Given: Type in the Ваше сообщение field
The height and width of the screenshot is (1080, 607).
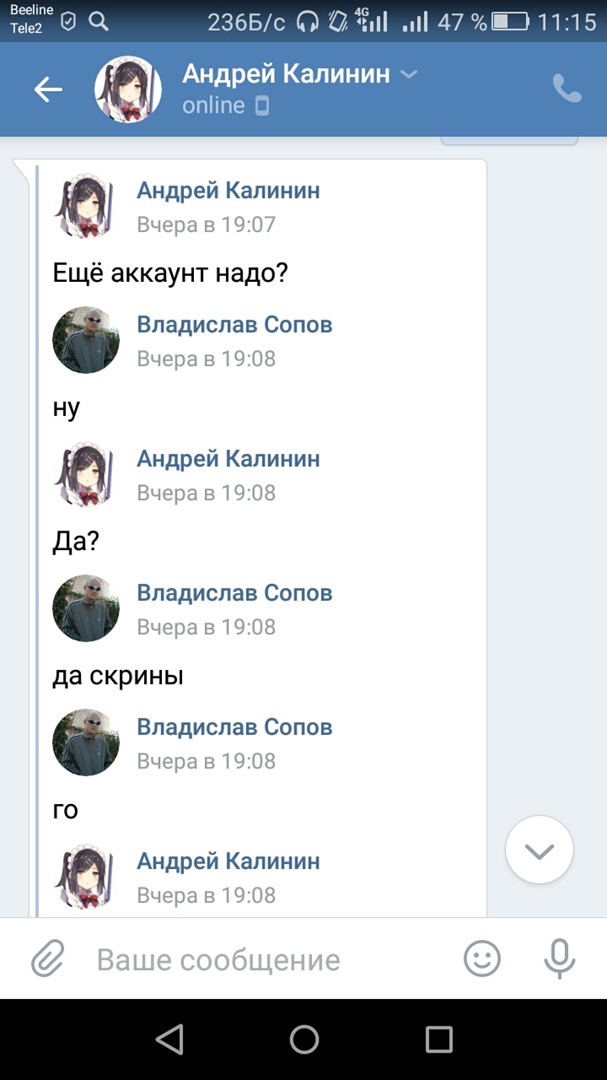Looking at the screenshot, I should click(260, 960).
